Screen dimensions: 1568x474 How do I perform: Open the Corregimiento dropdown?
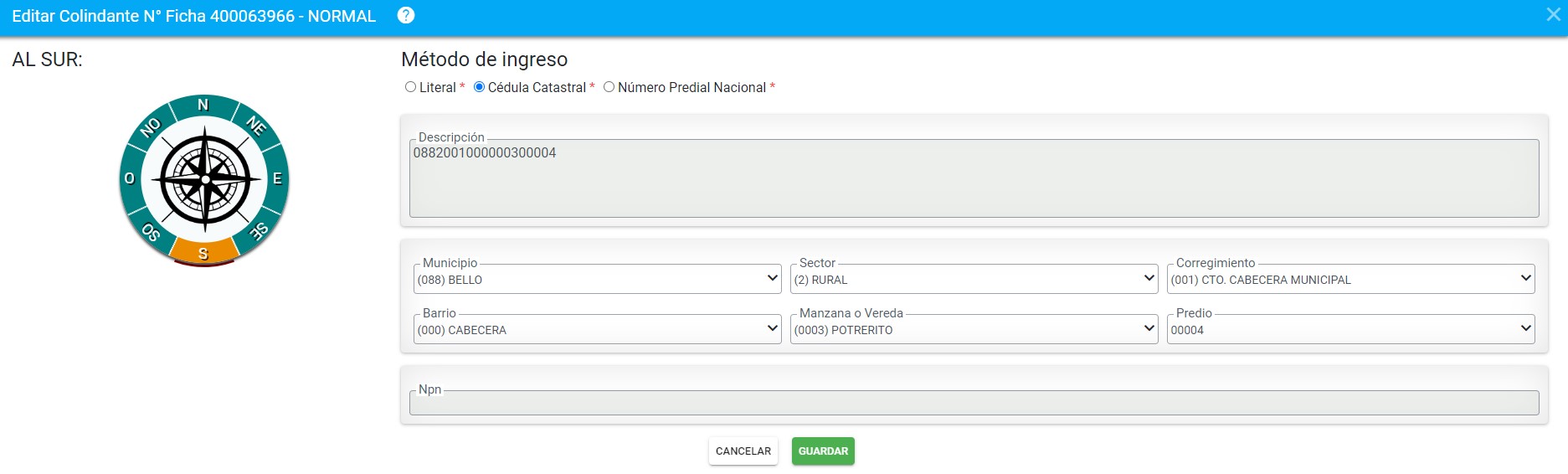(1351, 280)
